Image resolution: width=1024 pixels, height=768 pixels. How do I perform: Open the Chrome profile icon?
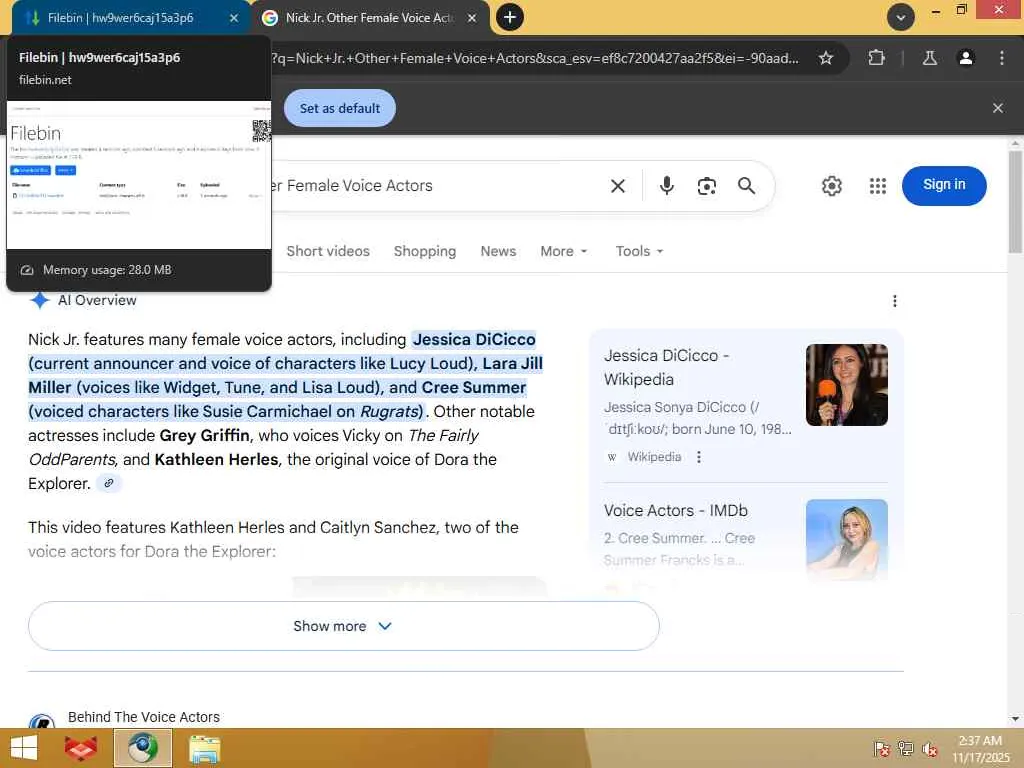[965, 58]
